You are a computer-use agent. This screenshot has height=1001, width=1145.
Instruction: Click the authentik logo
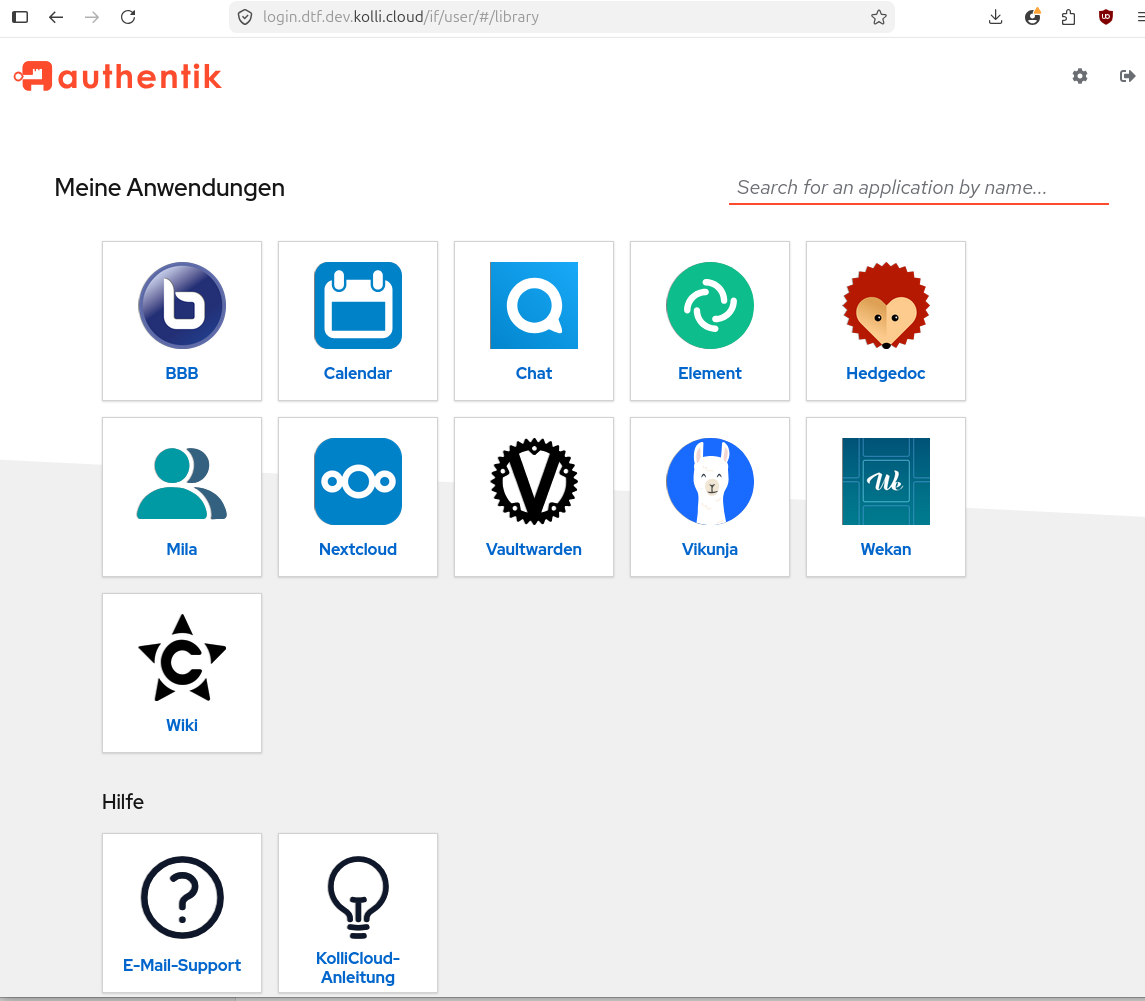118,76
